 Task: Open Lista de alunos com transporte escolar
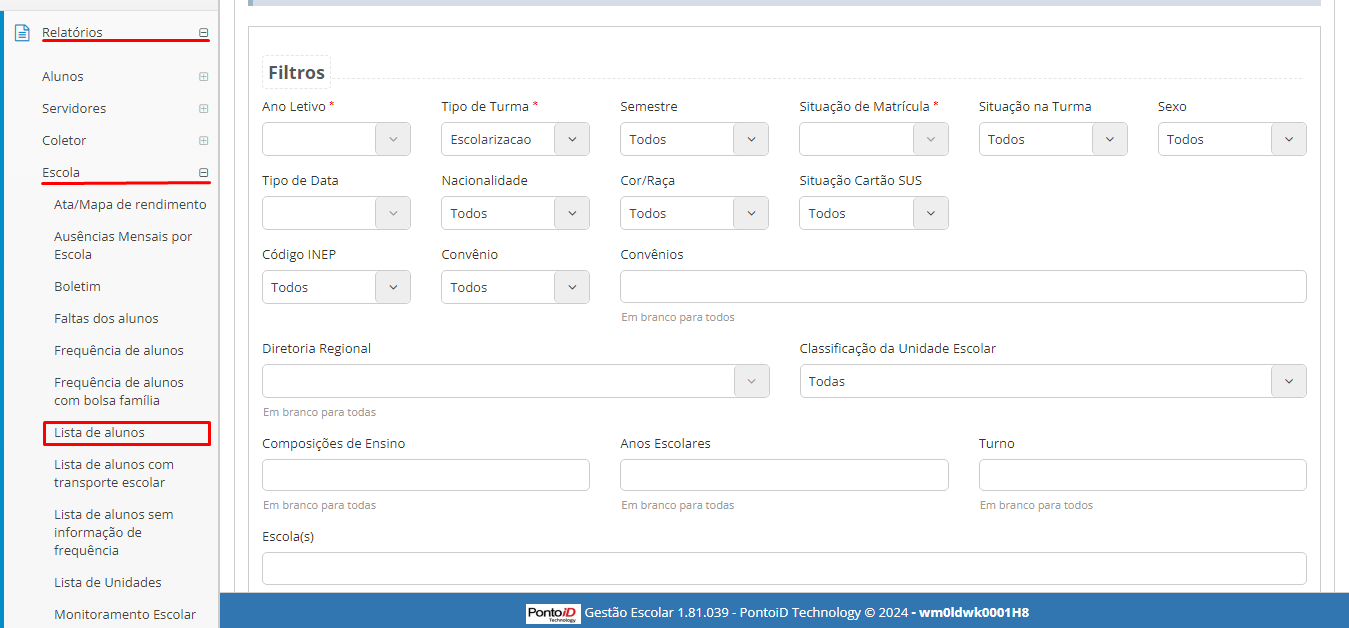(114, 474)
